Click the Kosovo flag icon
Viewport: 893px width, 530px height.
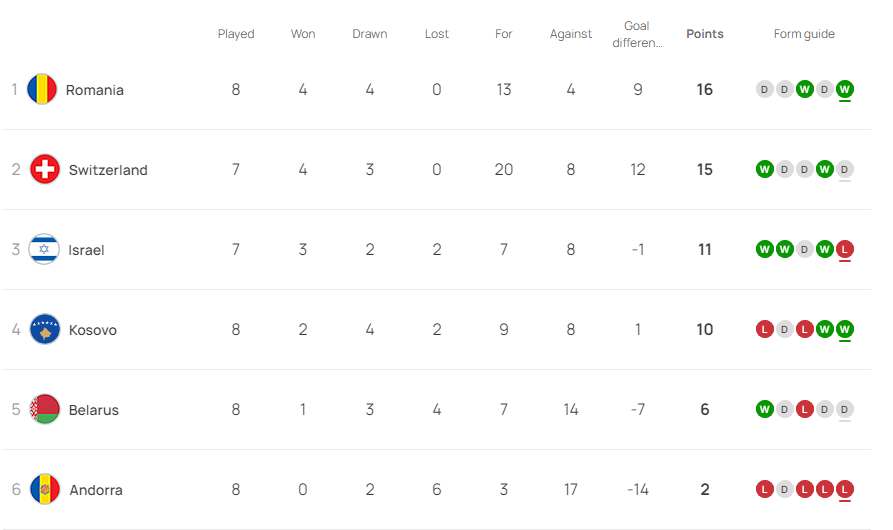click(44, 330)
